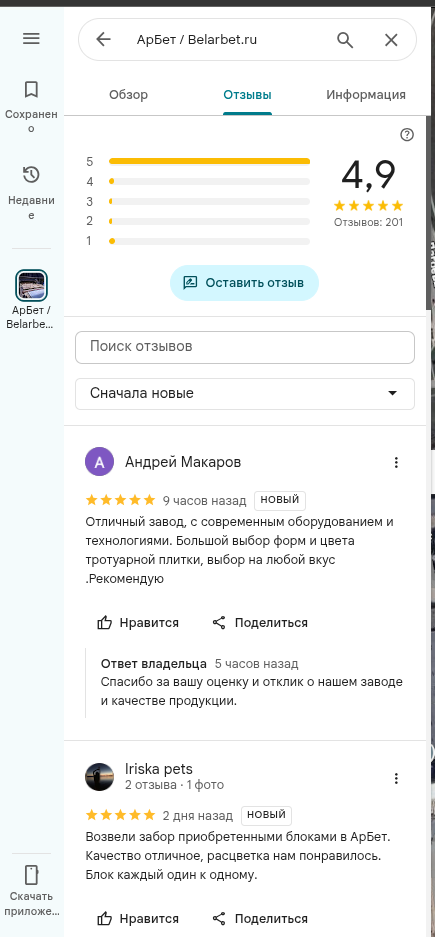The width and height of the screenshot is (435, 937).
Task: Open Iriska pets profile avatar
Action: 100,777
